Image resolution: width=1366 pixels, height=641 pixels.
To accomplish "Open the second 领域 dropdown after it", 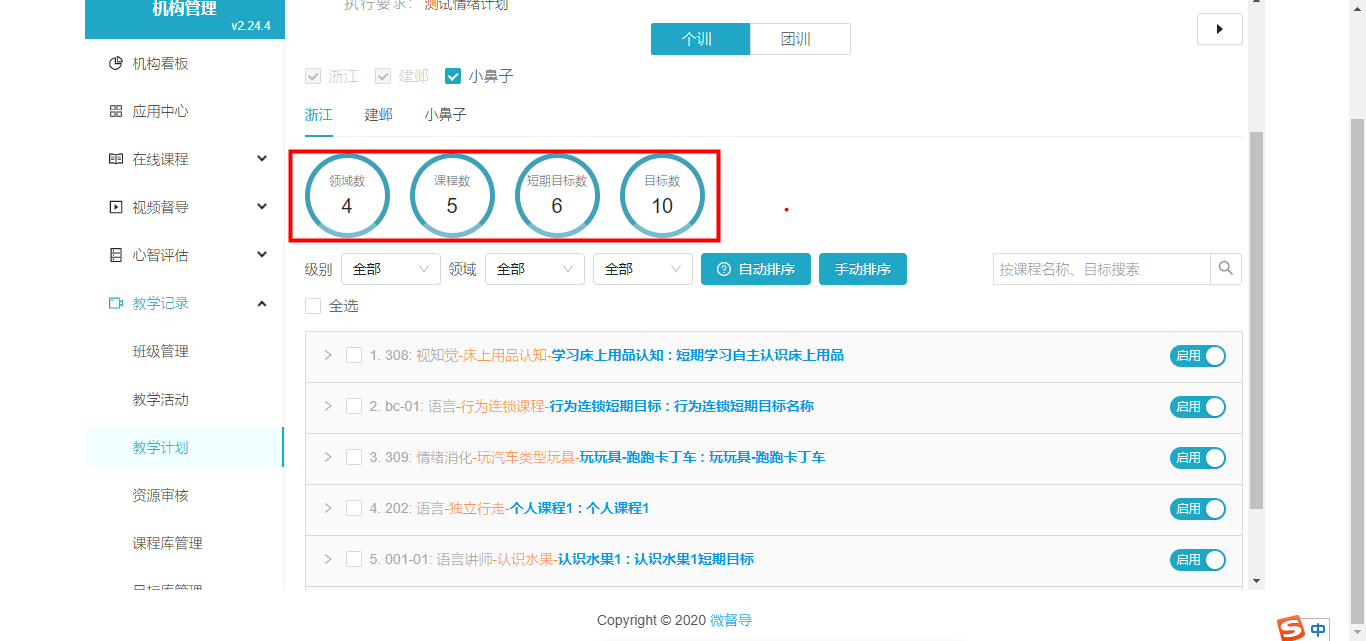I will point(643,269).
